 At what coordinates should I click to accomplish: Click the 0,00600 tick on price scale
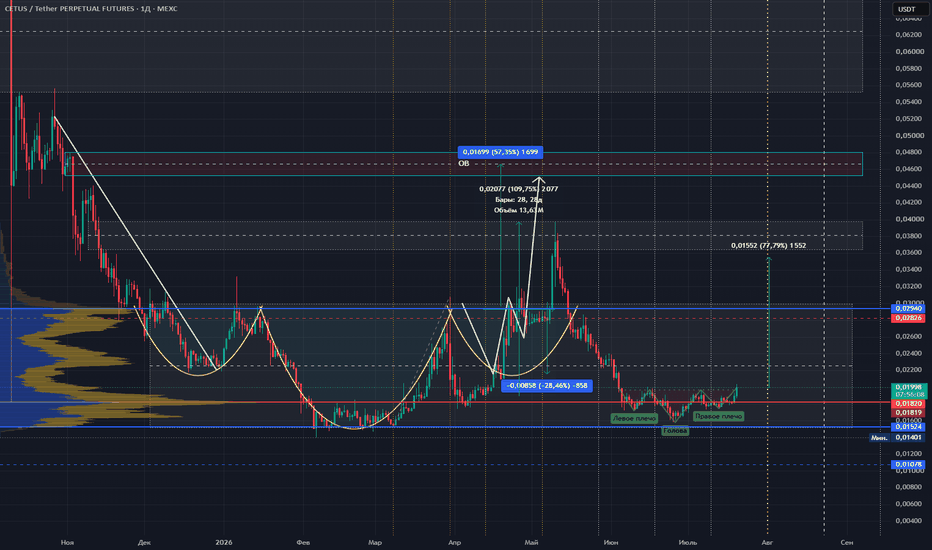909,504
